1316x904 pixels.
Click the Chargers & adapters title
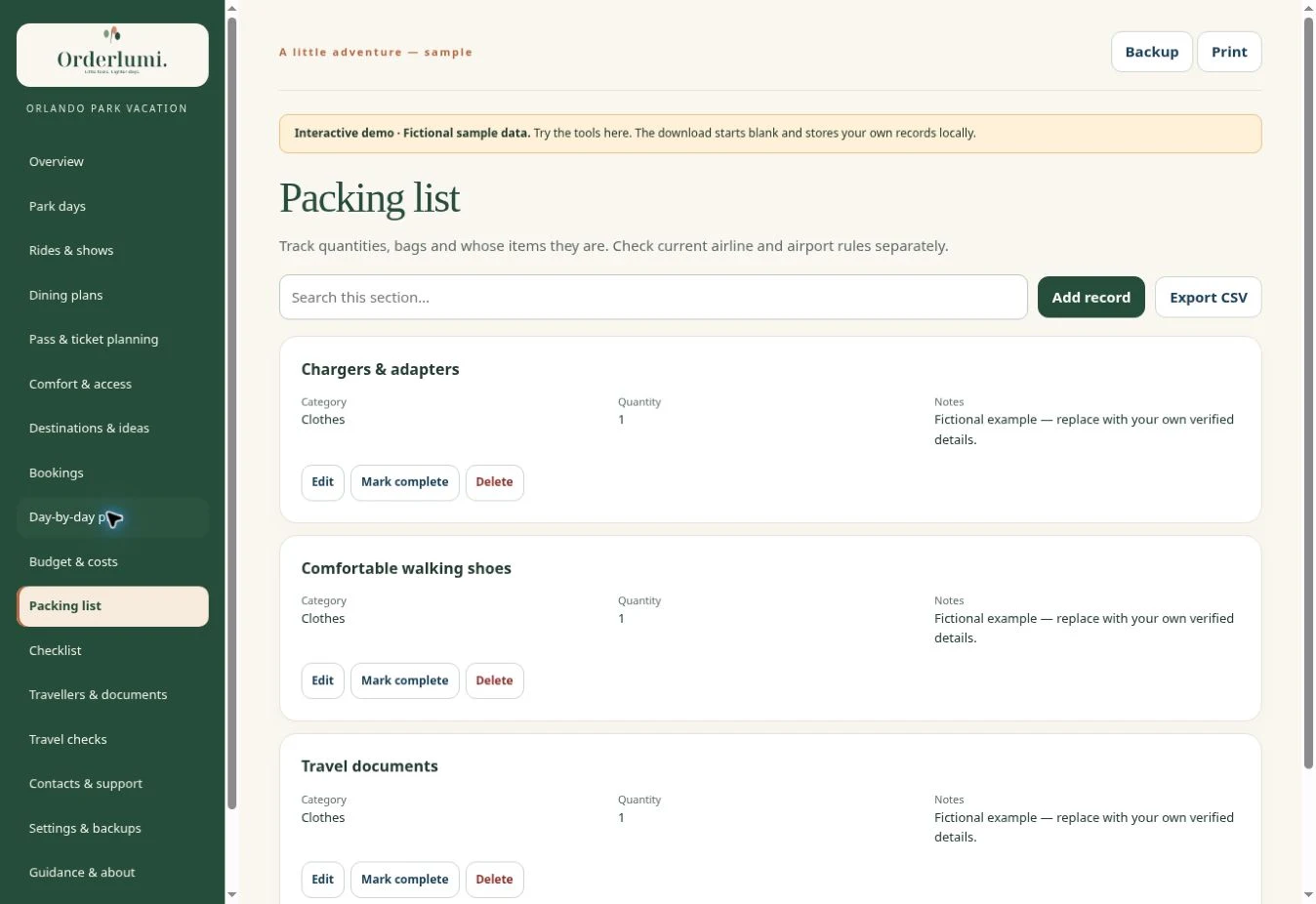(x=380, y=369)
